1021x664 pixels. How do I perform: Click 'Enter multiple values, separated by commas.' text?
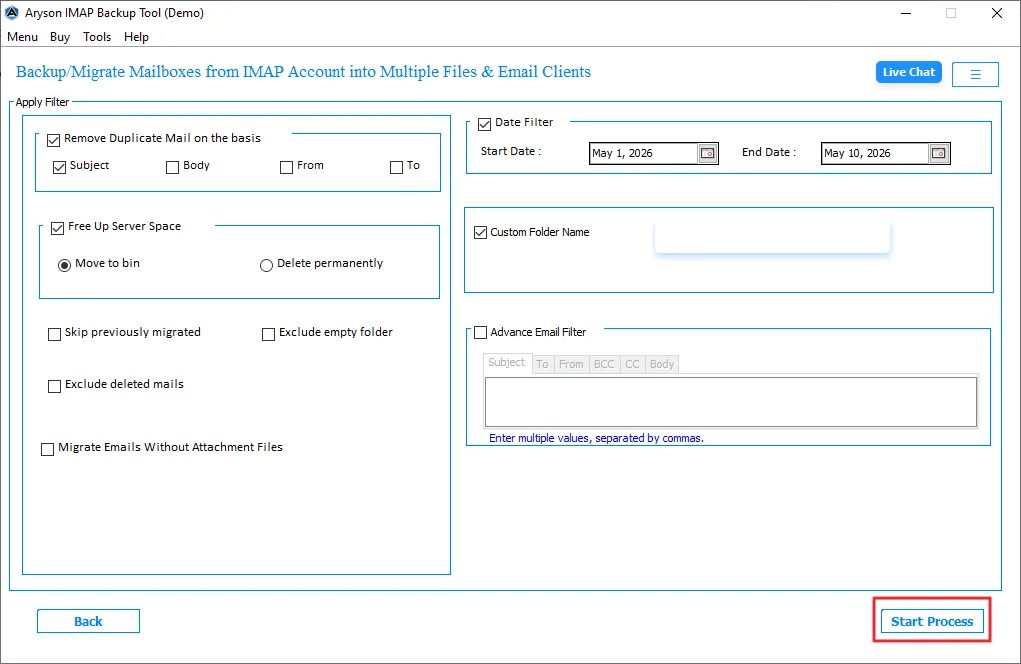tap(596, 438)
